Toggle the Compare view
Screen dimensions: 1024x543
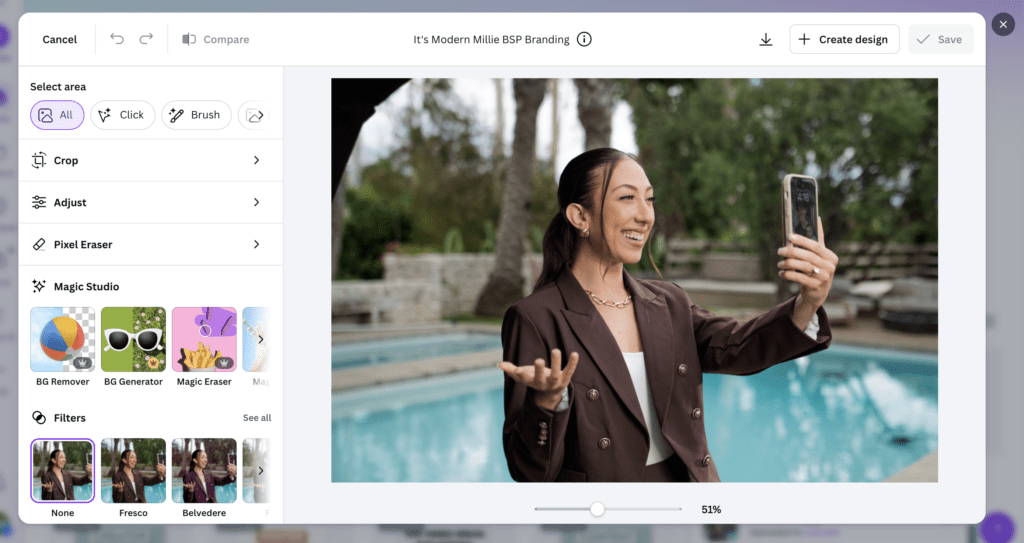tap(215, 39)
